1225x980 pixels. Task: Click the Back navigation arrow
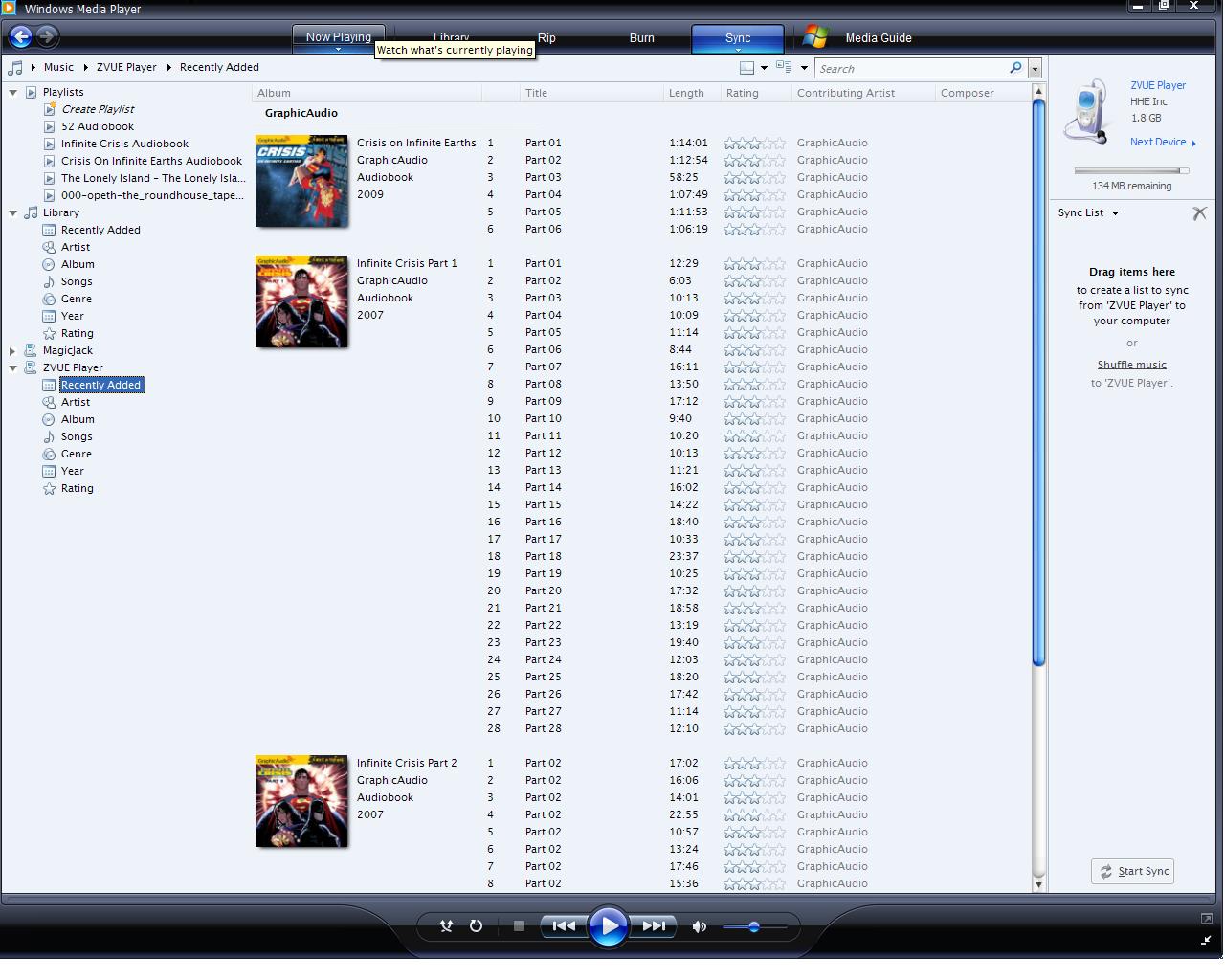click(x=21, y=37)
